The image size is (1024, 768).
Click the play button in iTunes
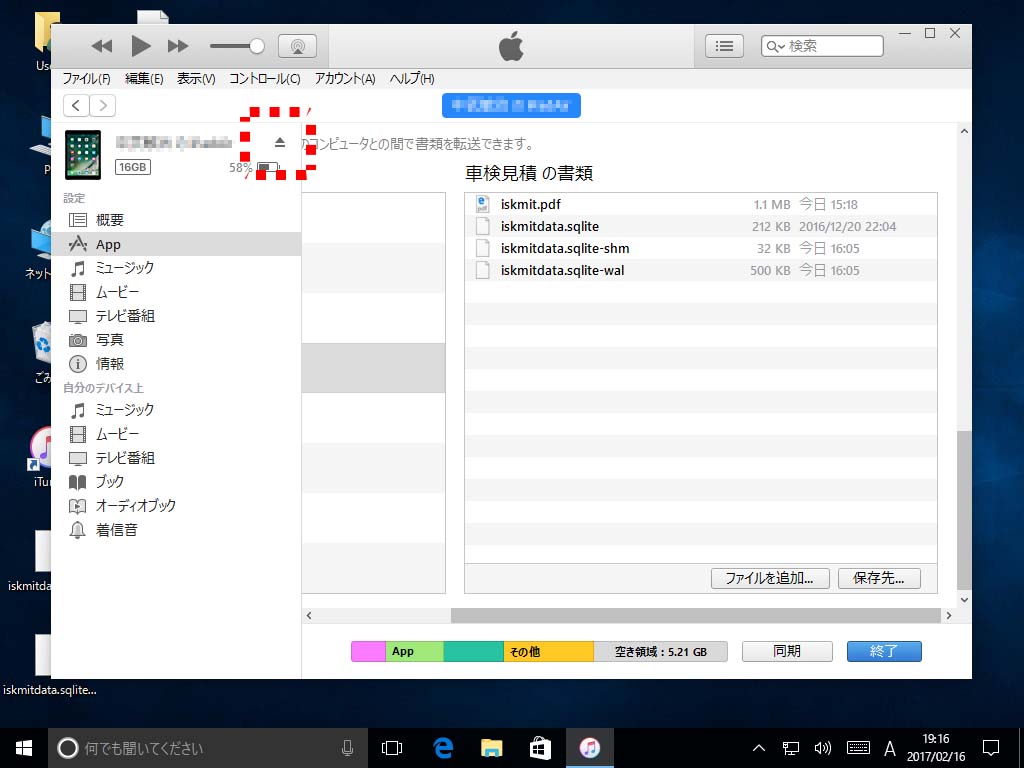click(141, 45)
